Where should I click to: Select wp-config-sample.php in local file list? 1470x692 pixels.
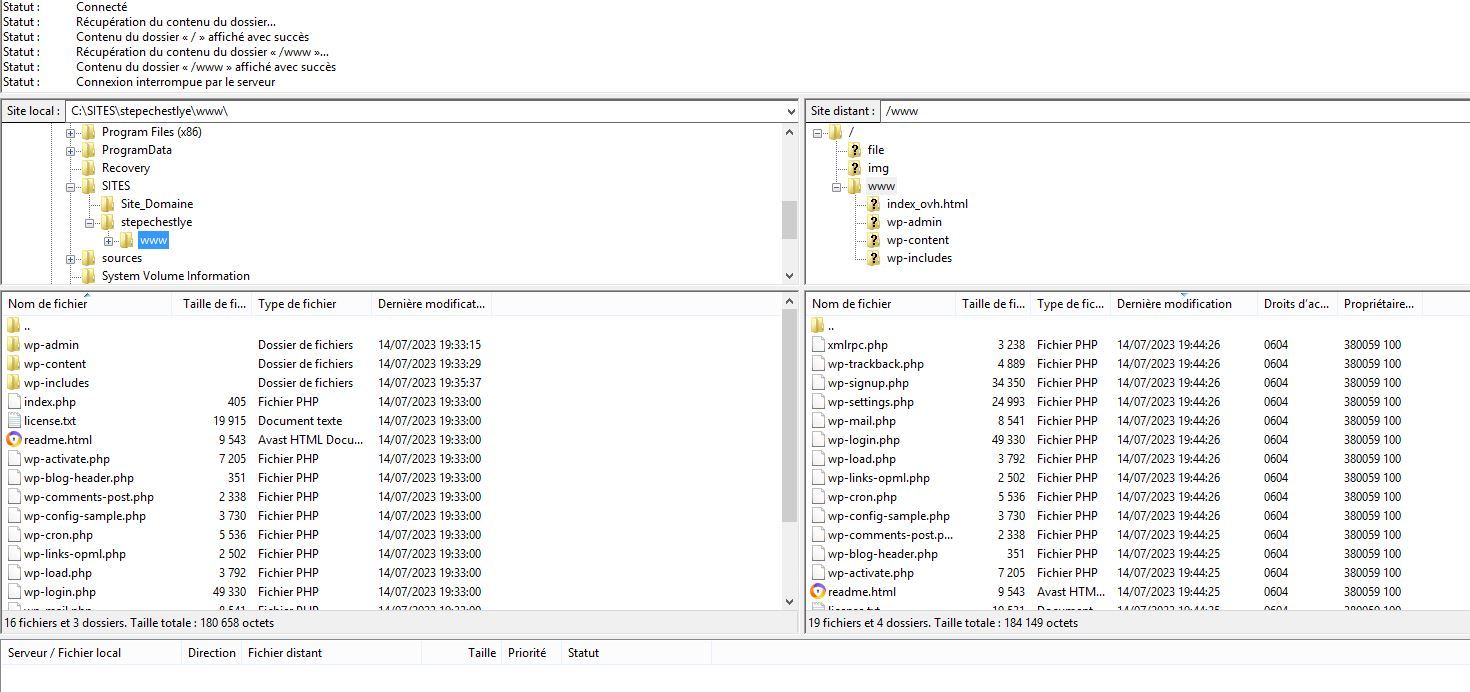(85, 516)
